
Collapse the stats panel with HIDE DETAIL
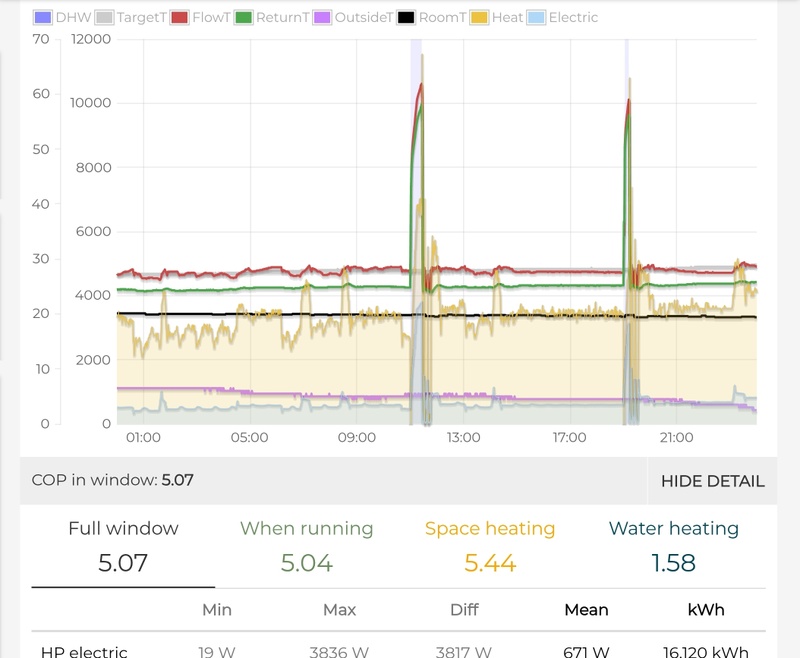point(715,480)
